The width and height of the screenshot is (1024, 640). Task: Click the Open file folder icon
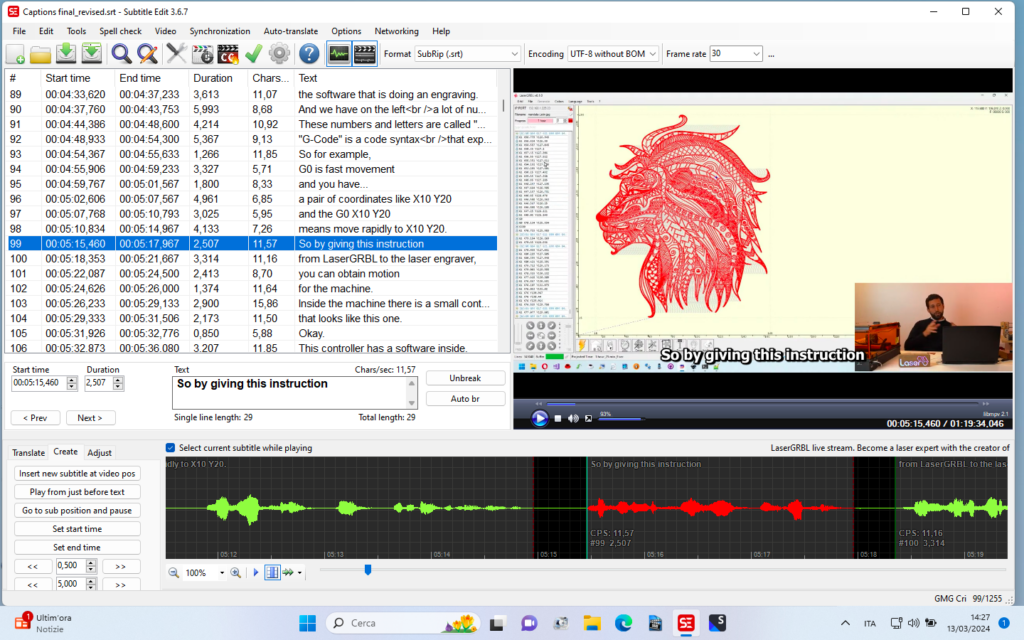pos(41,53)
